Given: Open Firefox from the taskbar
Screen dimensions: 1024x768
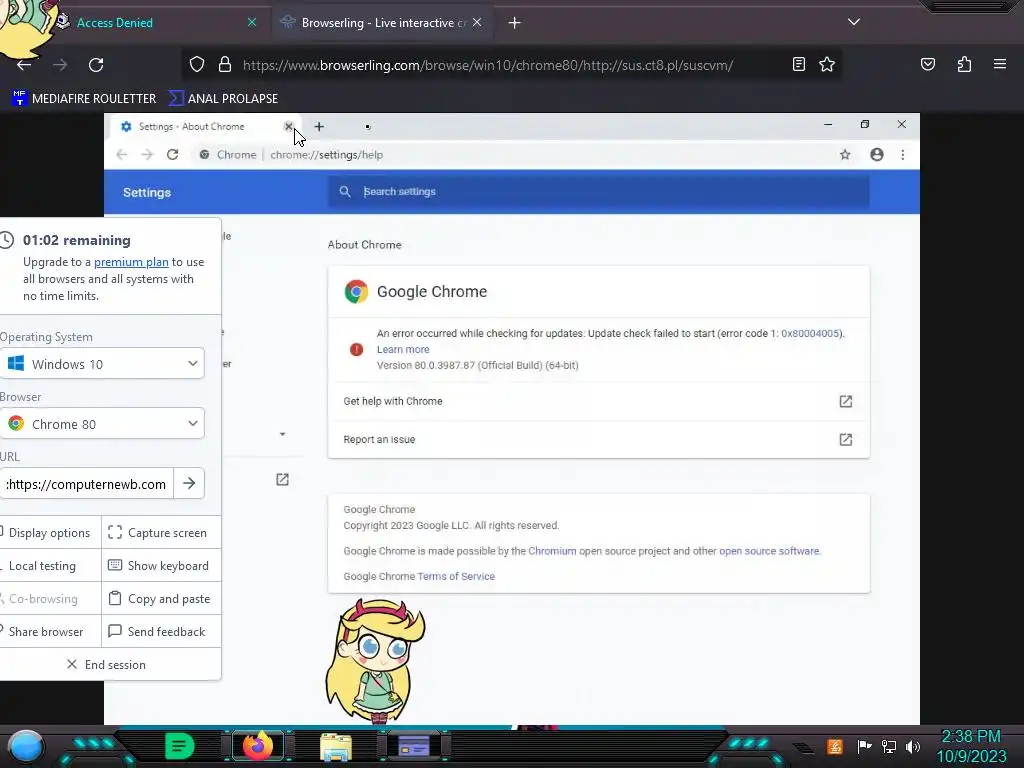Looking at the screenshot, I should point(258,745).
